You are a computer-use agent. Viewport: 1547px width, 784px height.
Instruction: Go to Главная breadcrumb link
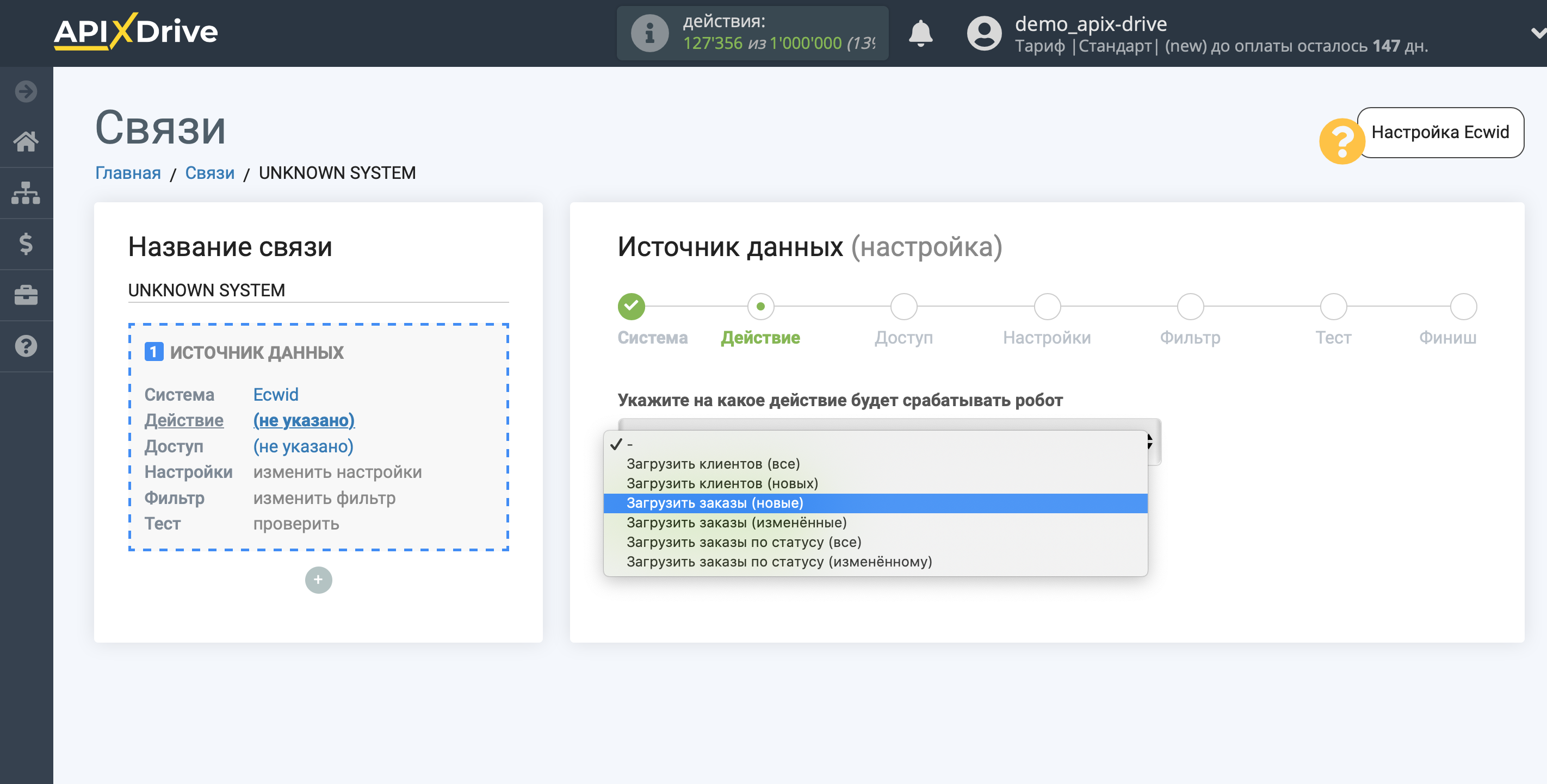[128, 173]
